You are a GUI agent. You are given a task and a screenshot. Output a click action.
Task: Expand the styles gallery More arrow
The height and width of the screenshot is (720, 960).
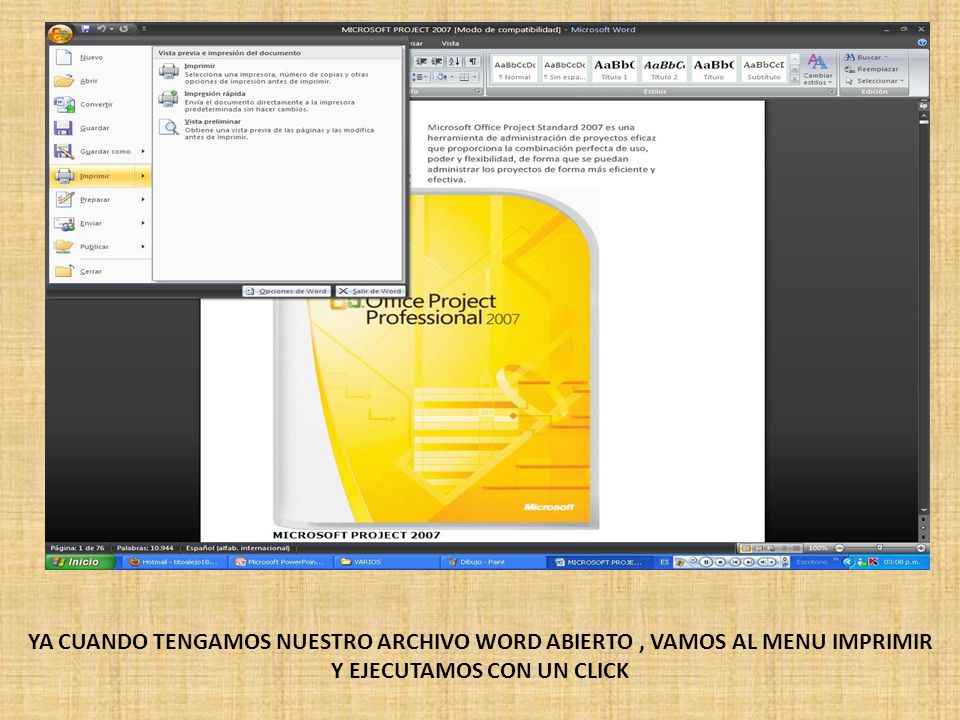pyautogui.click(x=795, y=80)
